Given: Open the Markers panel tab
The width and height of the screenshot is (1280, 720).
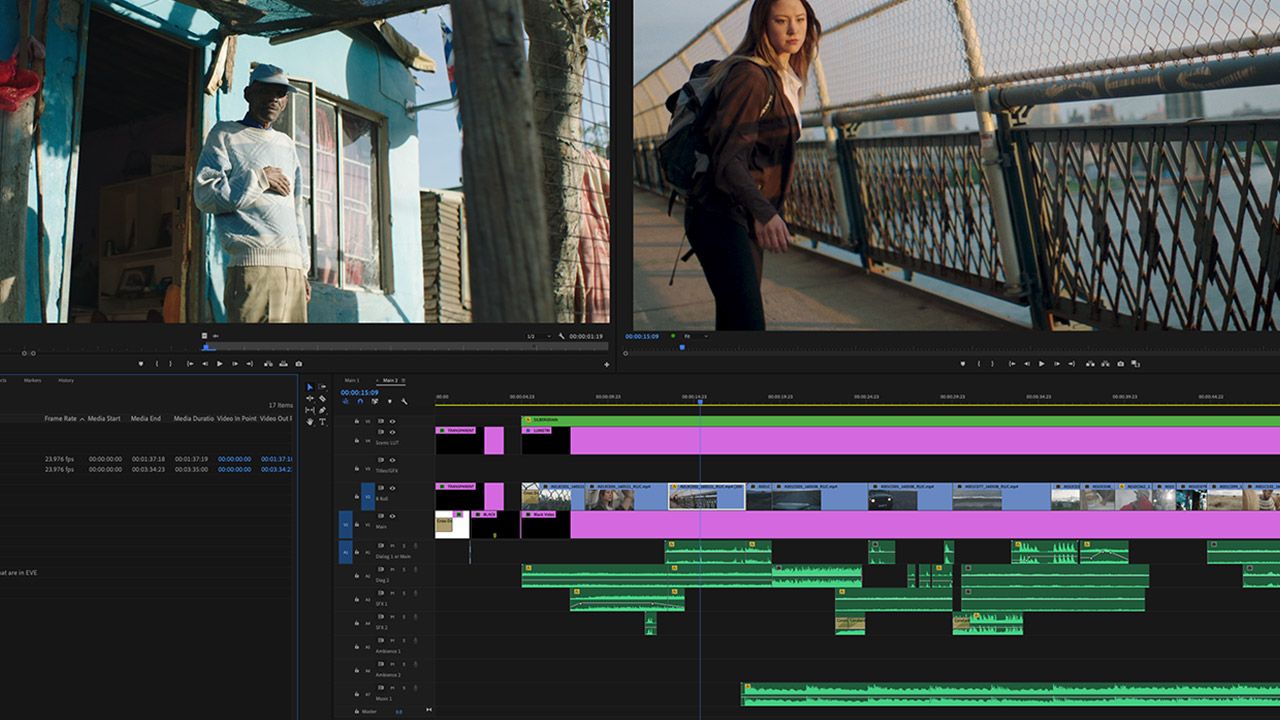Looking at the screenshot, I should click(x=32, y=380).
